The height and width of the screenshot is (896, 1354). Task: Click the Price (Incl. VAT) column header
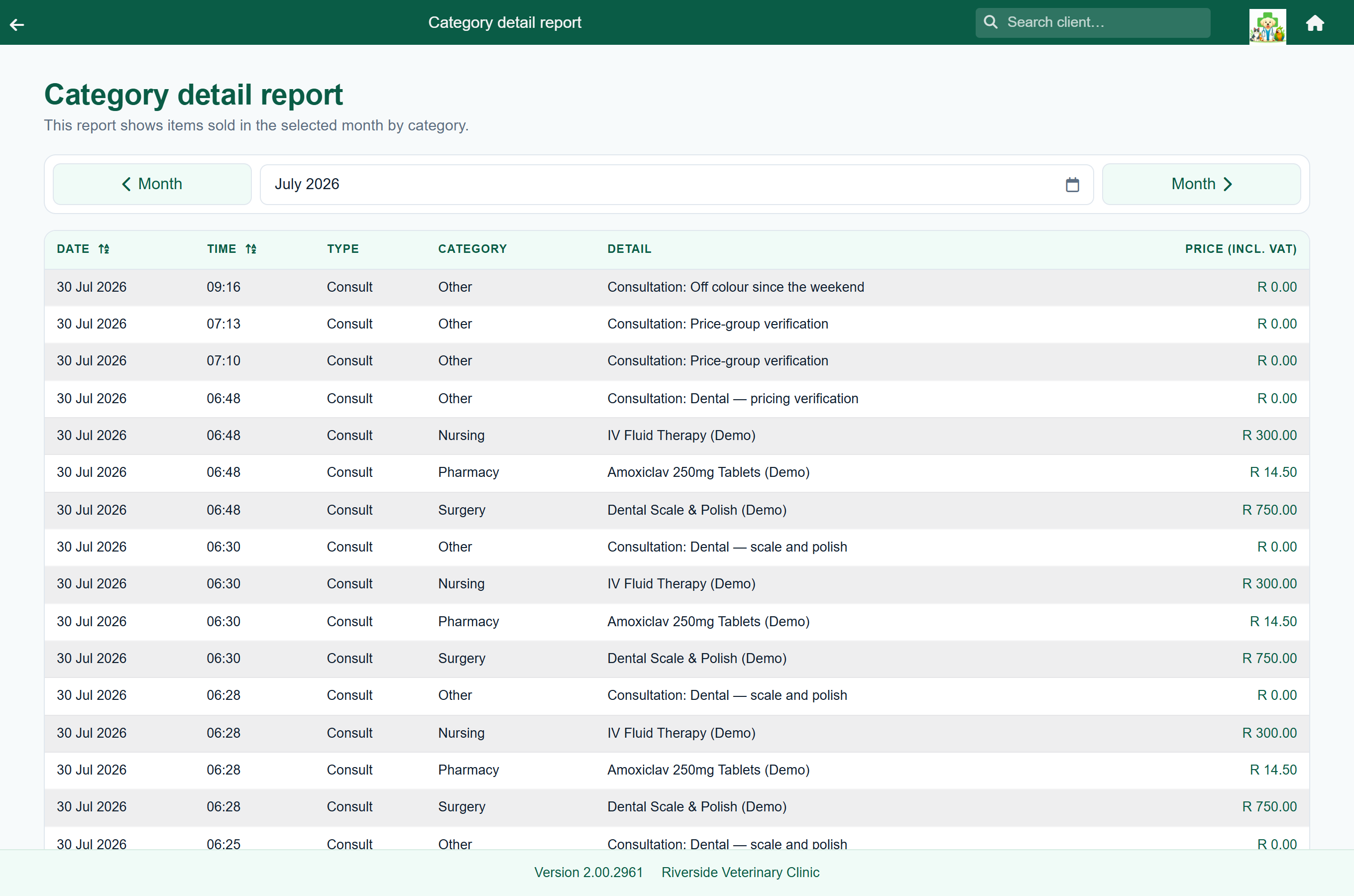[x=1241, y=249]
